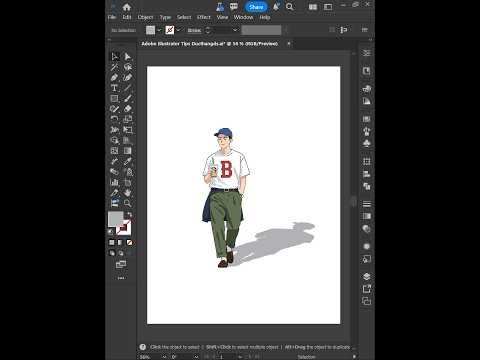Viewport: 480px width, 360px height.
Task: Click the fill swatch in control bar
Action: tap(151, 30)
